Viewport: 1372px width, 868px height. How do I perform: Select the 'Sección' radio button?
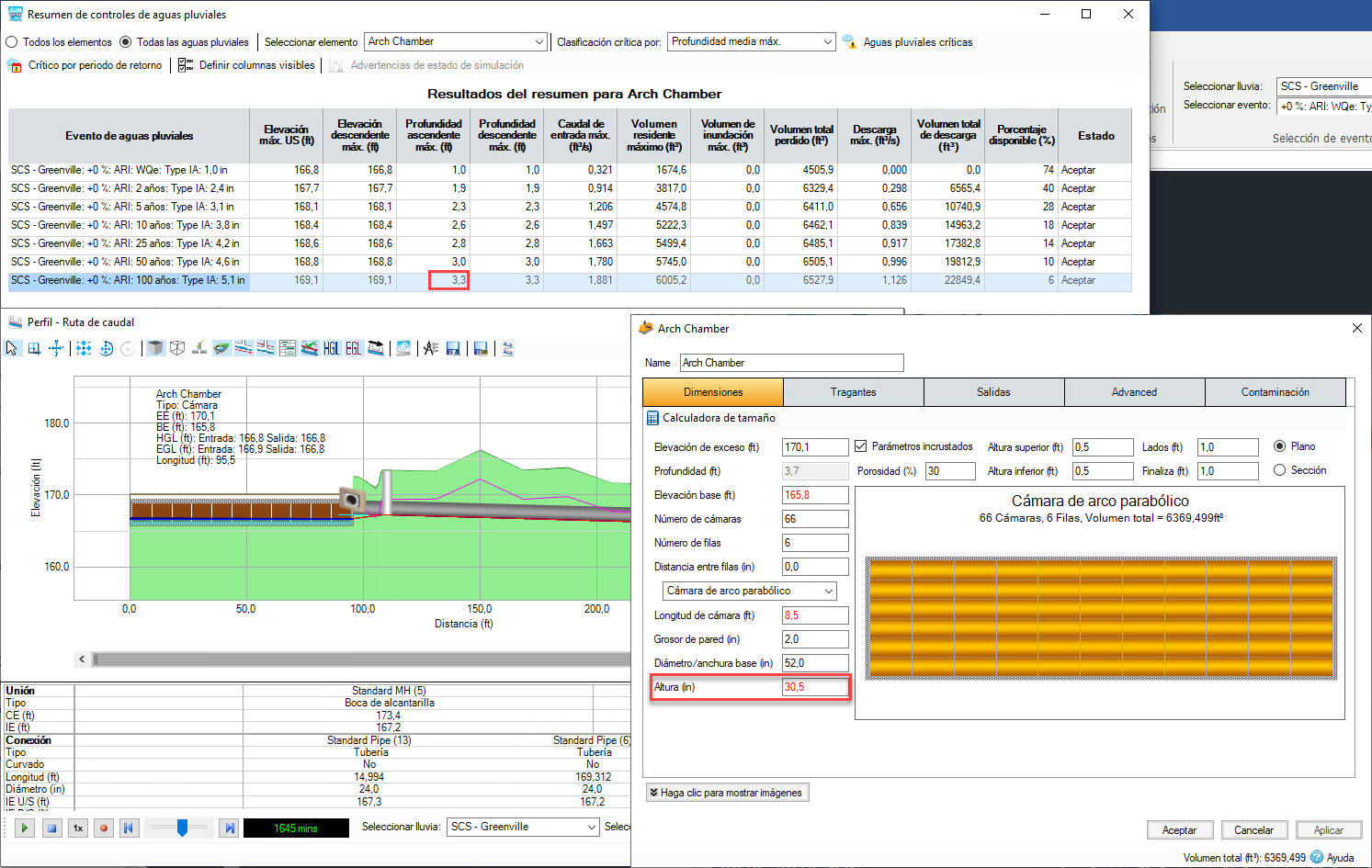1279,470
